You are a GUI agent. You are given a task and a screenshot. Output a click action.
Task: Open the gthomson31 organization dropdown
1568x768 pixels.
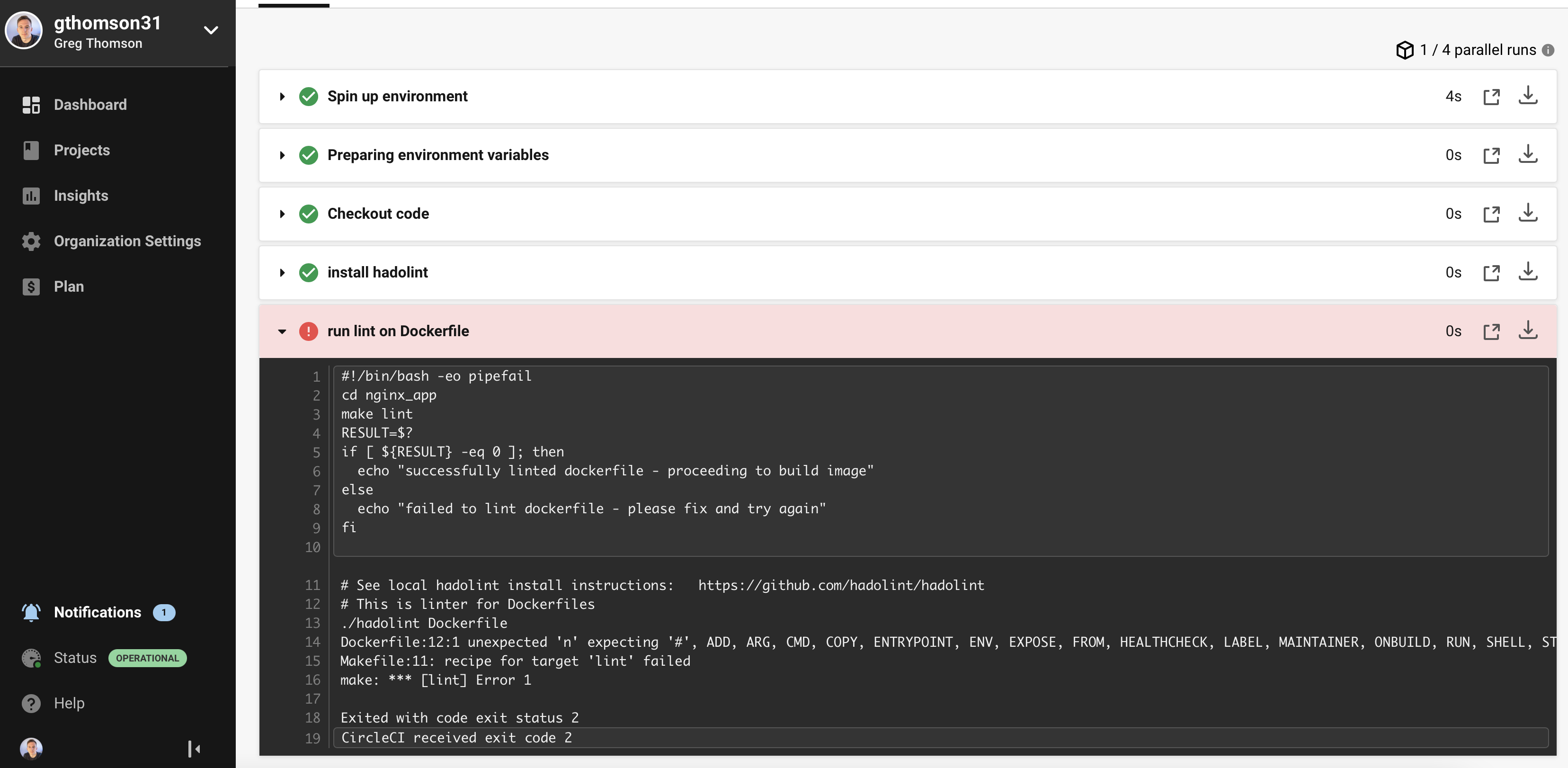pyautogui.click(x=211, y=30)
